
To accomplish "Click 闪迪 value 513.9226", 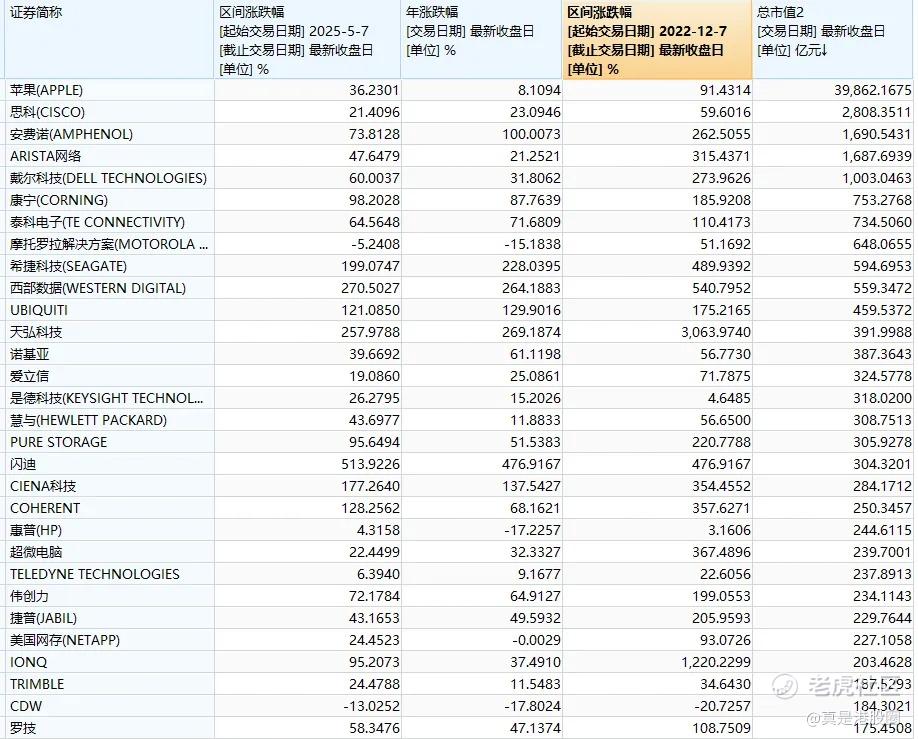I will [x=370, y=464].
